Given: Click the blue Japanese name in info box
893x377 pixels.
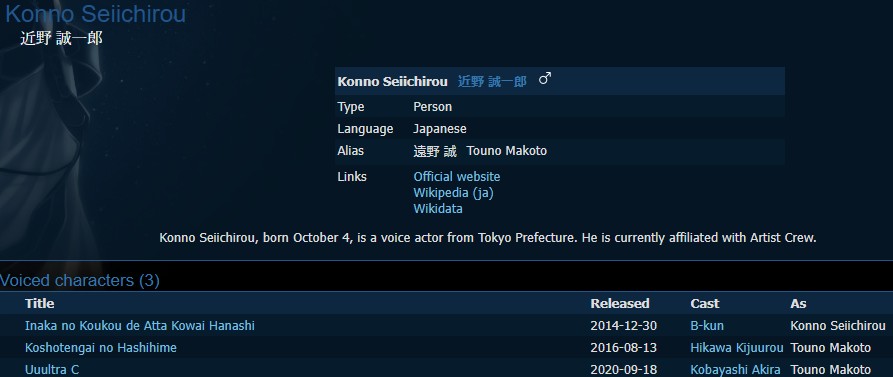Looking at the screenshot, I should click(492, 81).
